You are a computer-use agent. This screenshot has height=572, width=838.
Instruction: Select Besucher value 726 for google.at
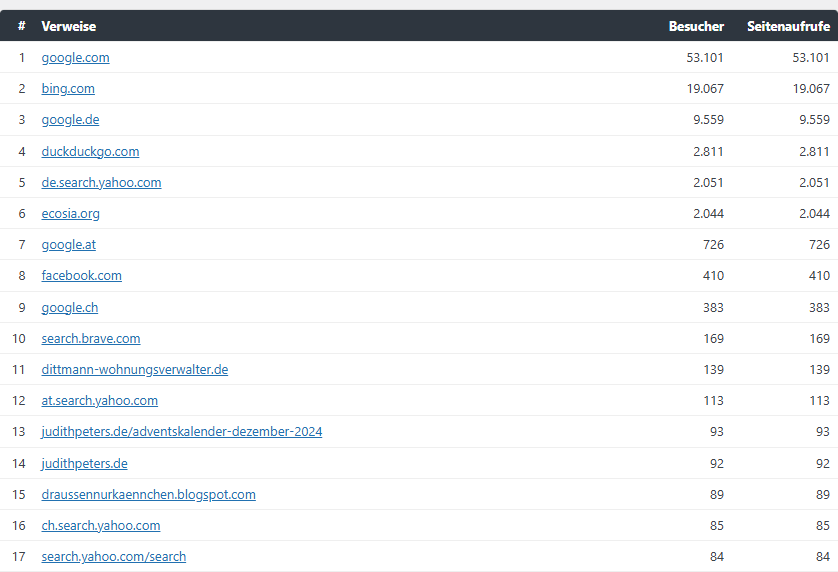(x=713, y=245)
